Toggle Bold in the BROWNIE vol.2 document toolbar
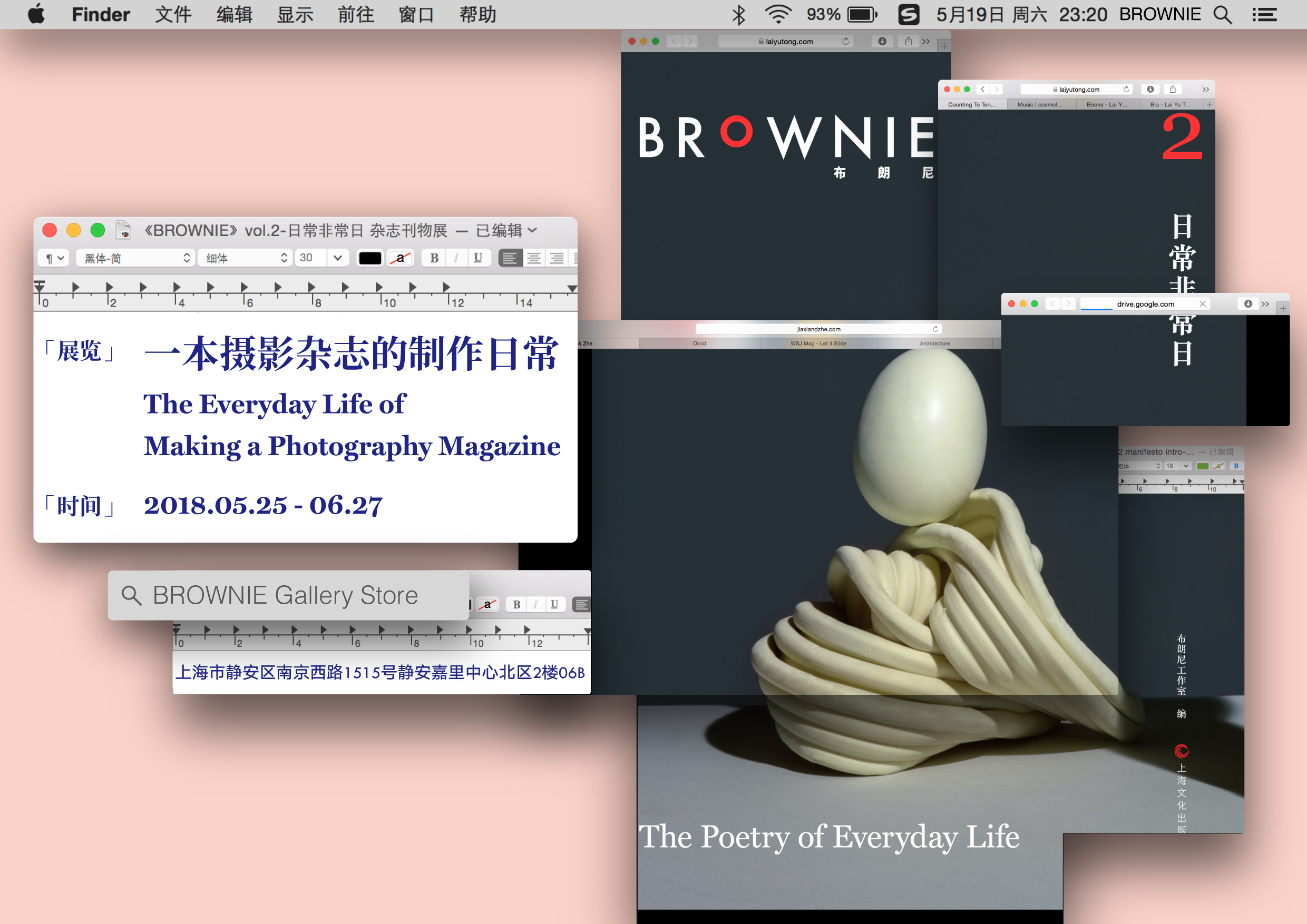Viewport: 1307px width, 924px height. coord(434,258)
